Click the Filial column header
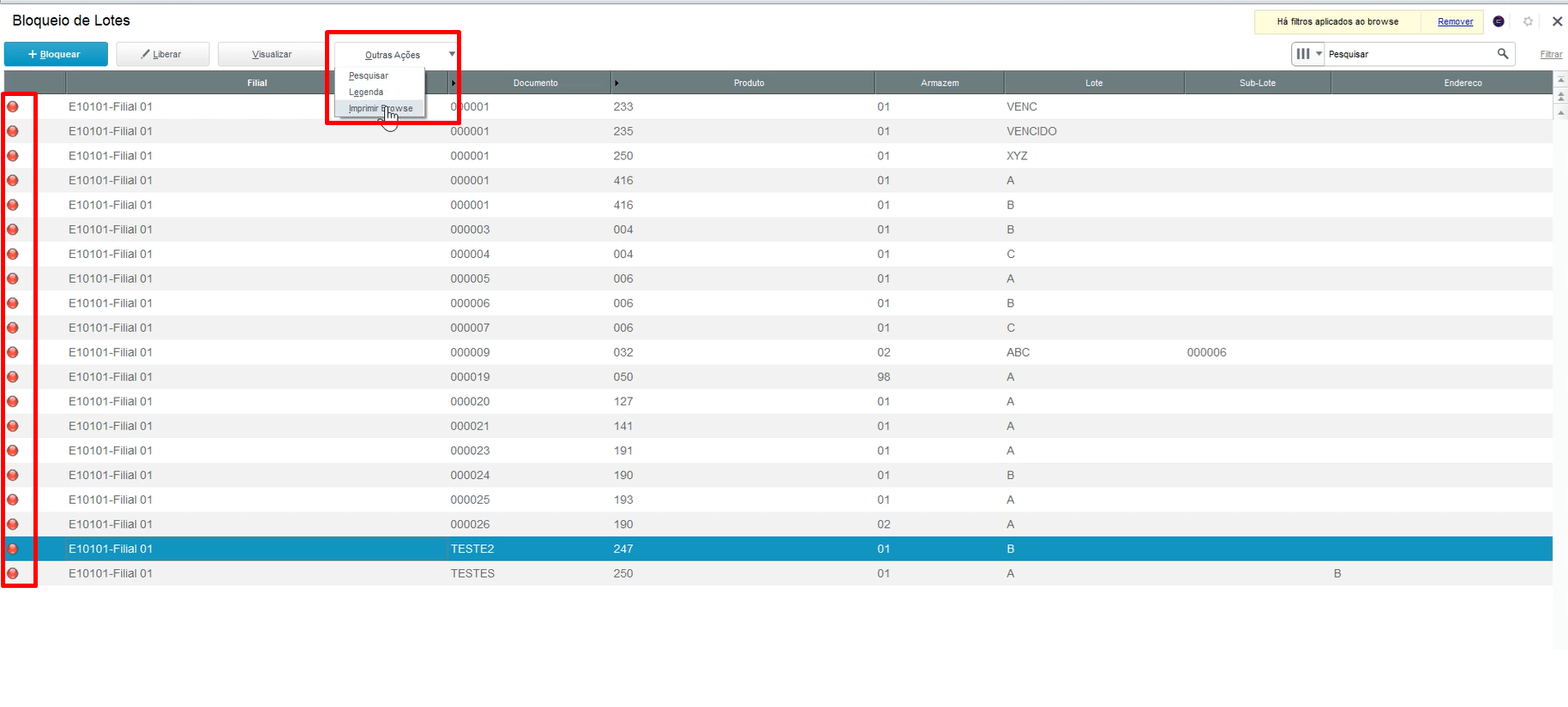The width and height of the screenshot is (1568, 707). click(x=257, y=83)
